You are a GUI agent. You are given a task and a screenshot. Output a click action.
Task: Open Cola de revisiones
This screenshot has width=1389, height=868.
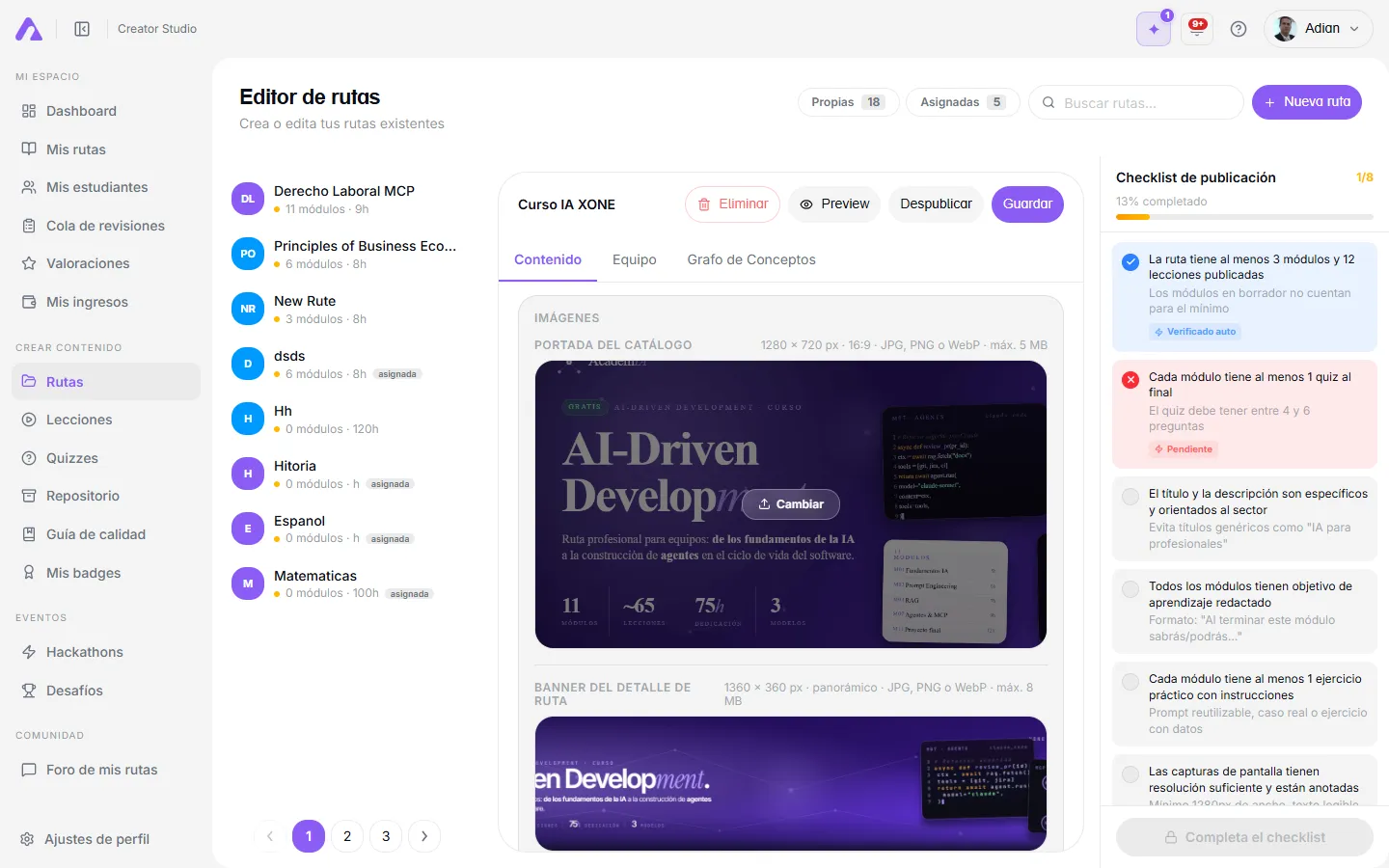coord(106,226)
